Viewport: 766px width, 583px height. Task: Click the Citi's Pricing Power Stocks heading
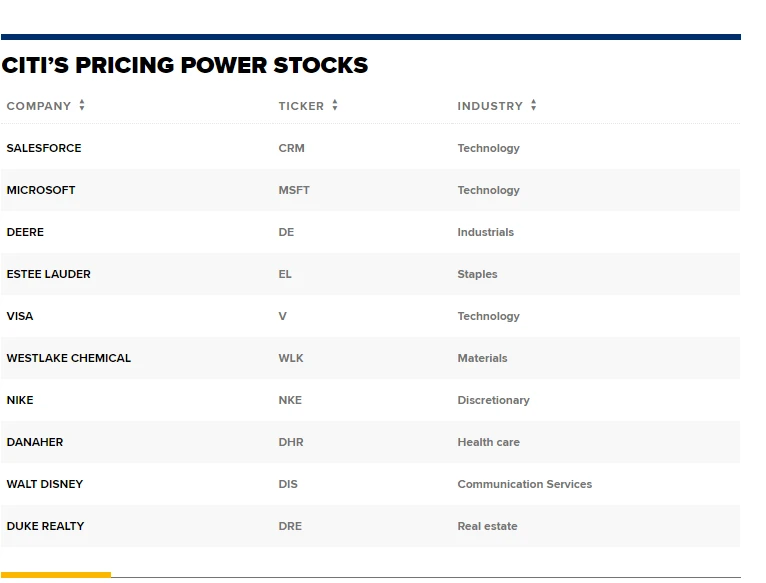pos(185,66)
